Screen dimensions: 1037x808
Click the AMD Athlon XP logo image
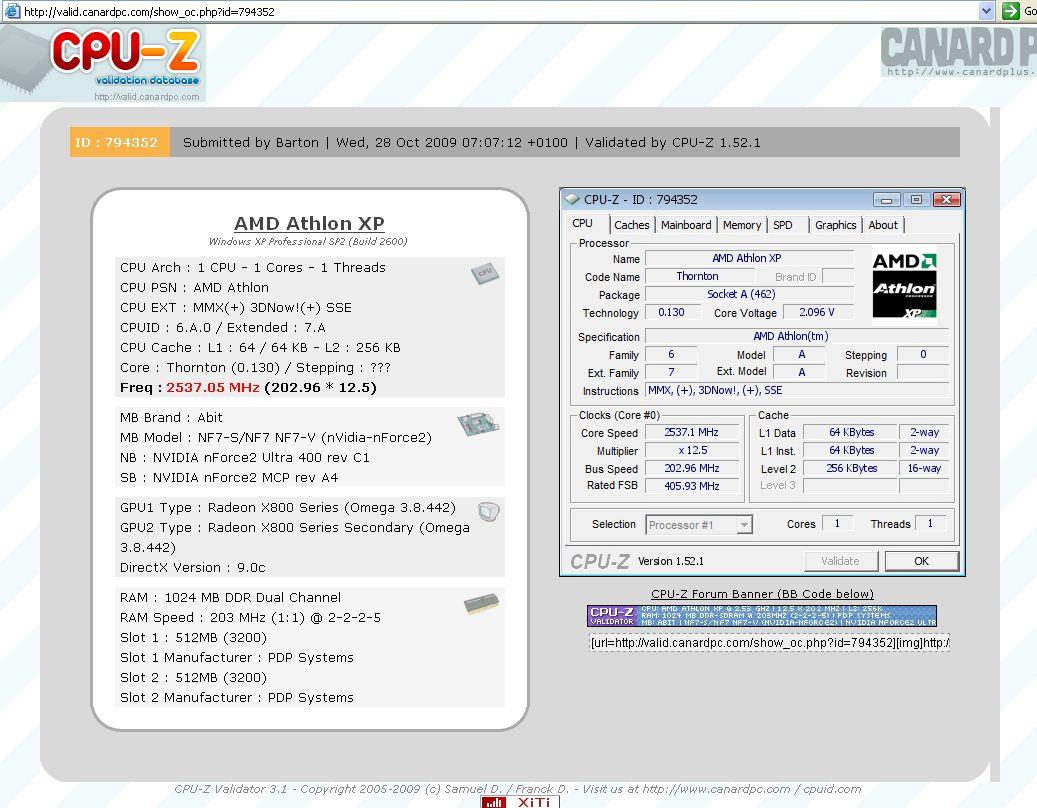904,285
